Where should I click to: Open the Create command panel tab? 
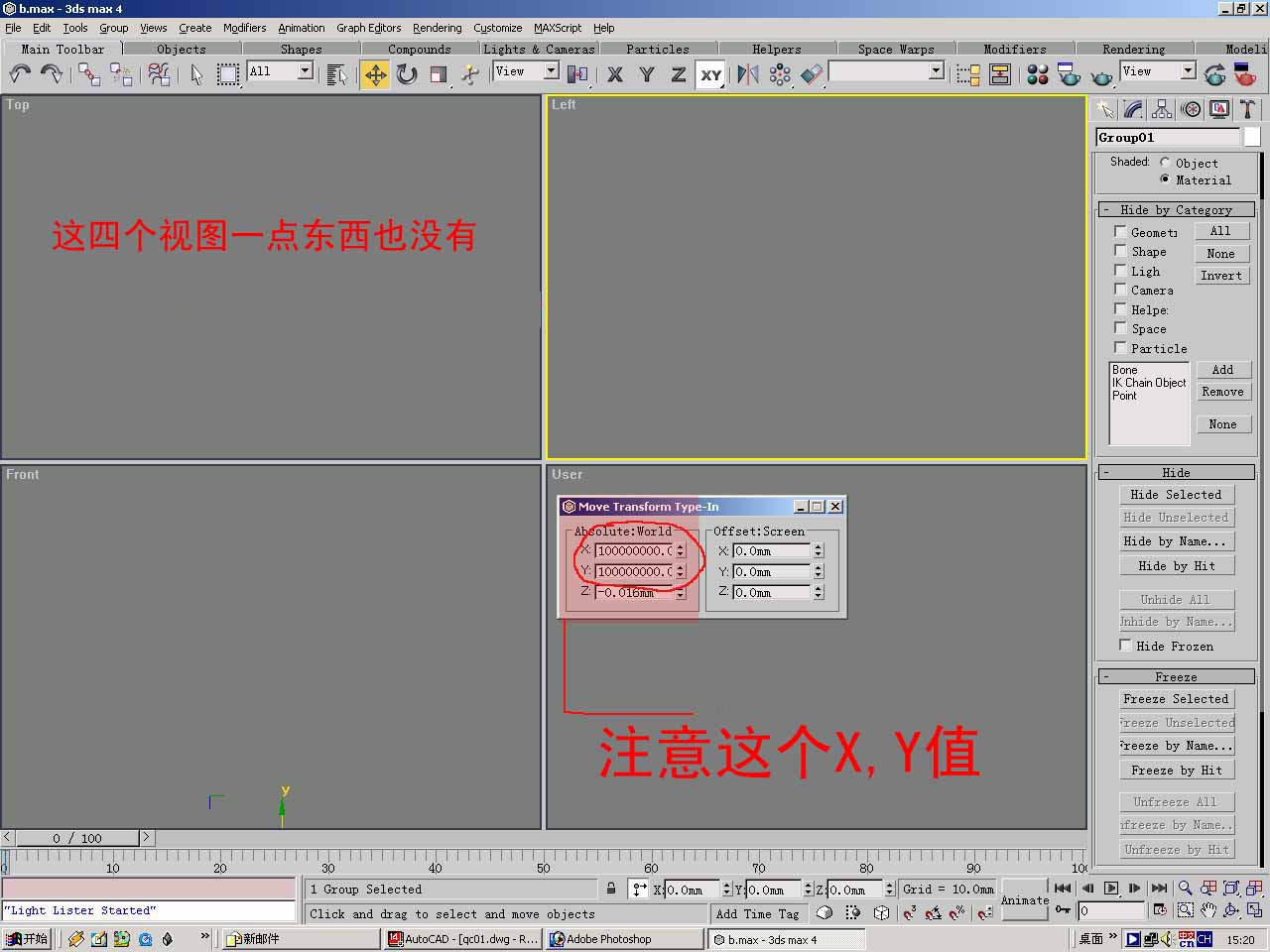pyautogui.click(x=1104, y=109)
